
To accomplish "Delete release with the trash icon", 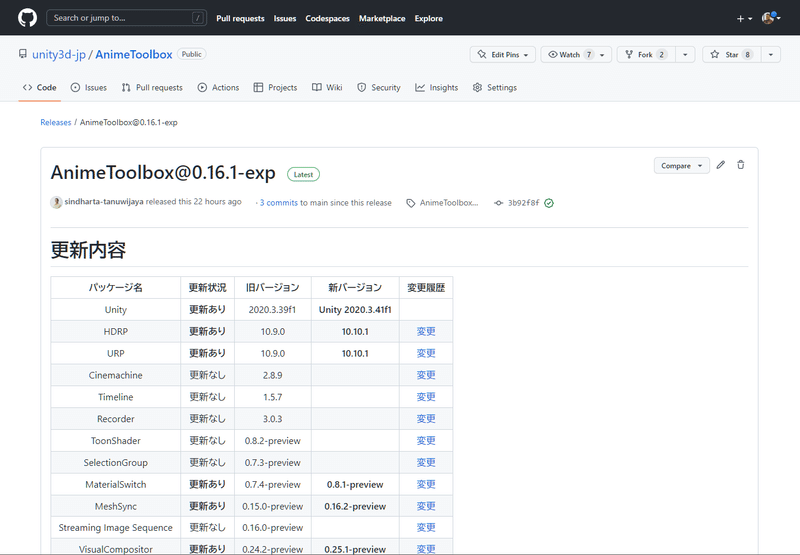I will coord(740,165).
